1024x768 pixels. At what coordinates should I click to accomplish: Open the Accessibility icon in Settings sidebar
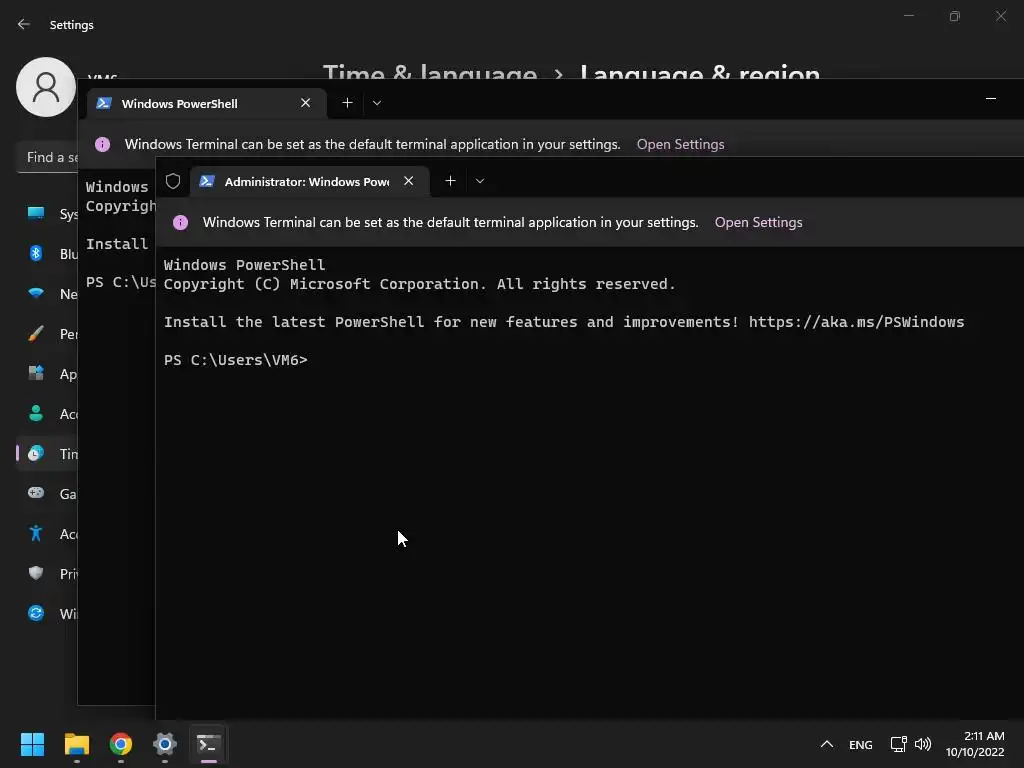pos(36,534)
